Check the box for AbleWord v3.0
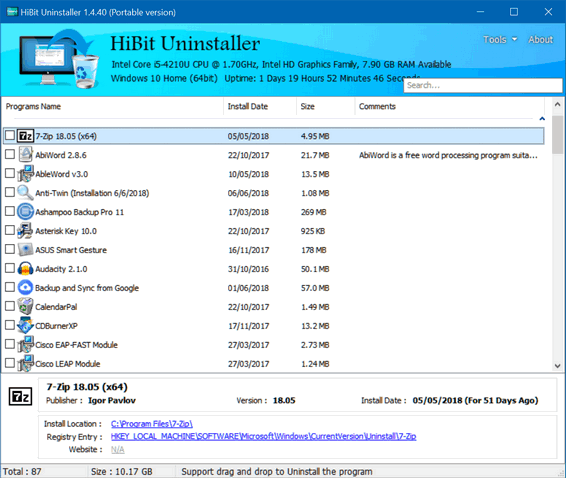The height and width of the screenshot is (478, 566). pyautogui.click(x=10, y=173)
